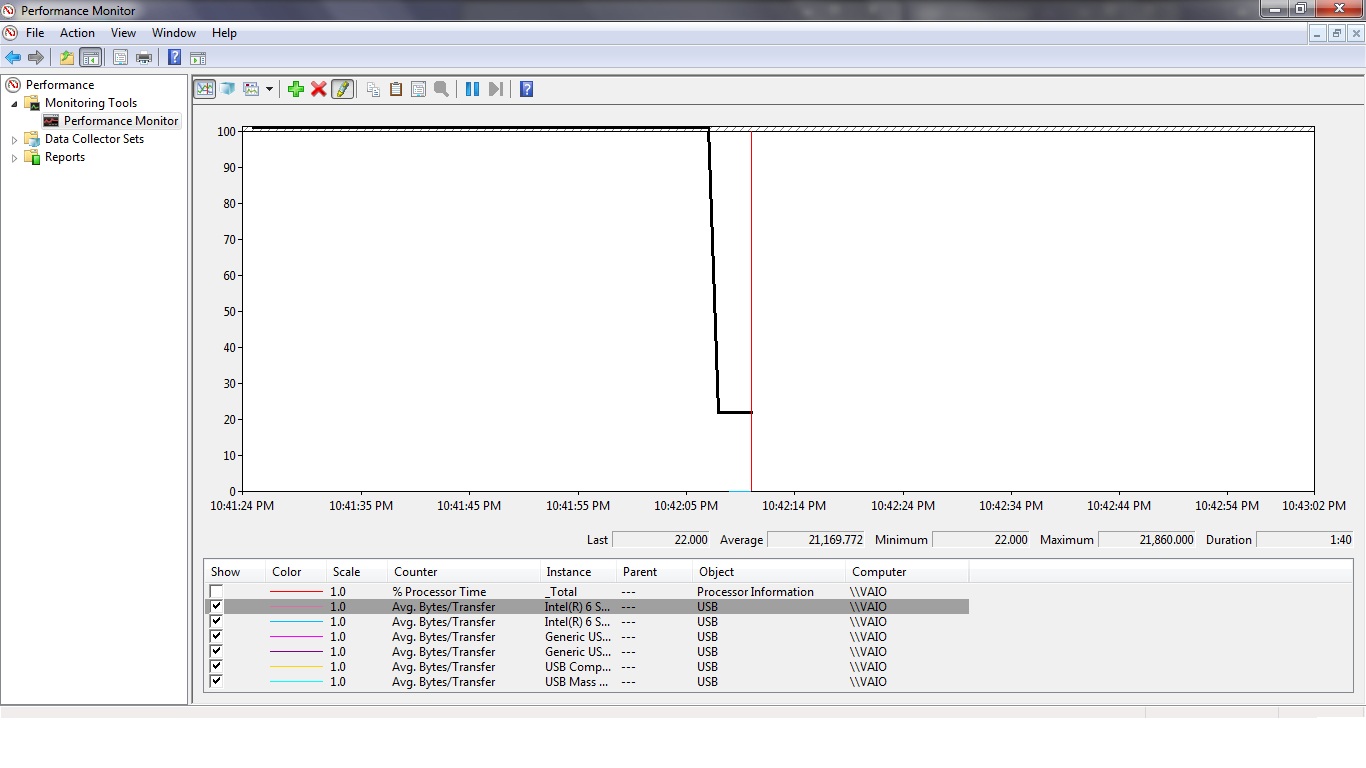The image size is (1366, 768).
Task: Uncheck the USB Mass ... counter checkbox
Action: pos(216,681)
